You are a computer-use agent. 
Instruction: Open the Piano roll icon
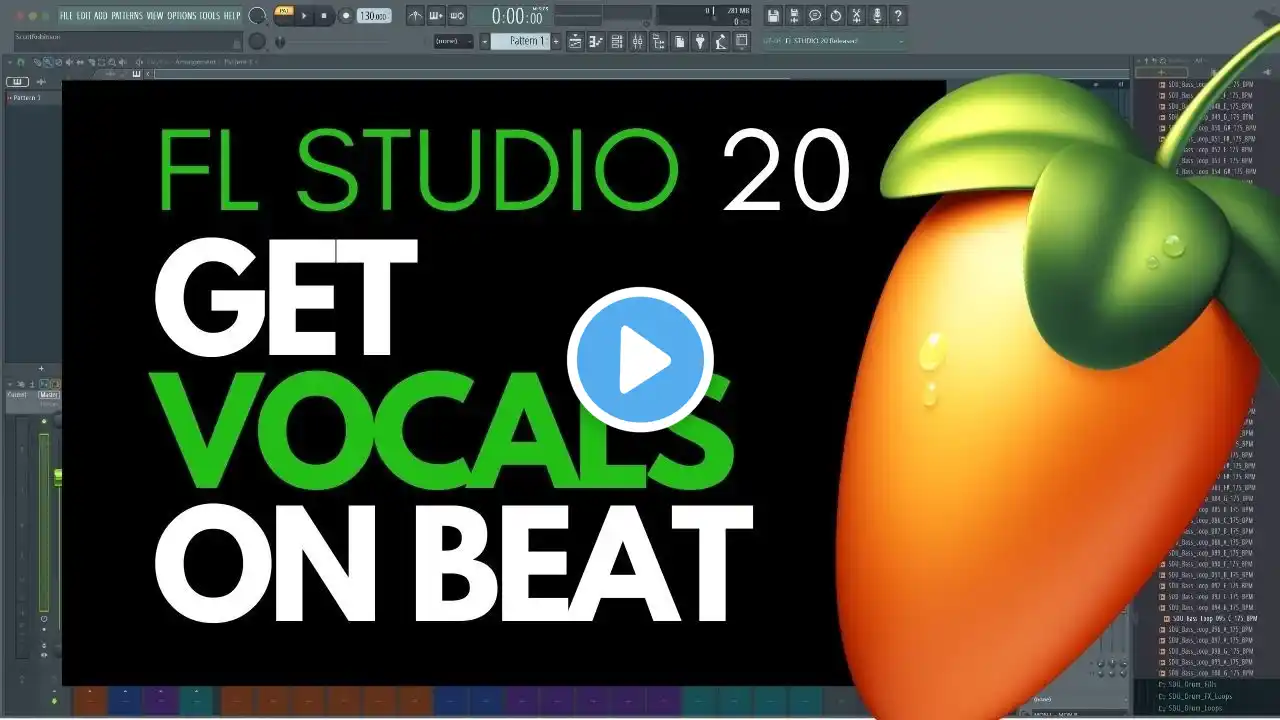(596, 41)
